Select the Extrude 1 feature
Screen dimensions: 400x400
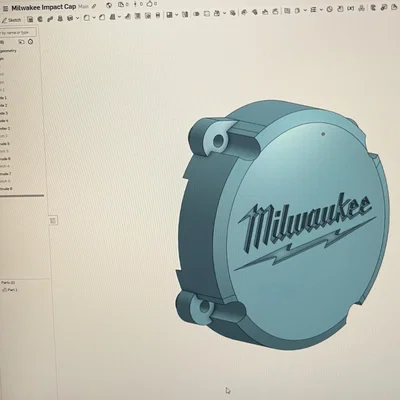click(x=4, y=98)
